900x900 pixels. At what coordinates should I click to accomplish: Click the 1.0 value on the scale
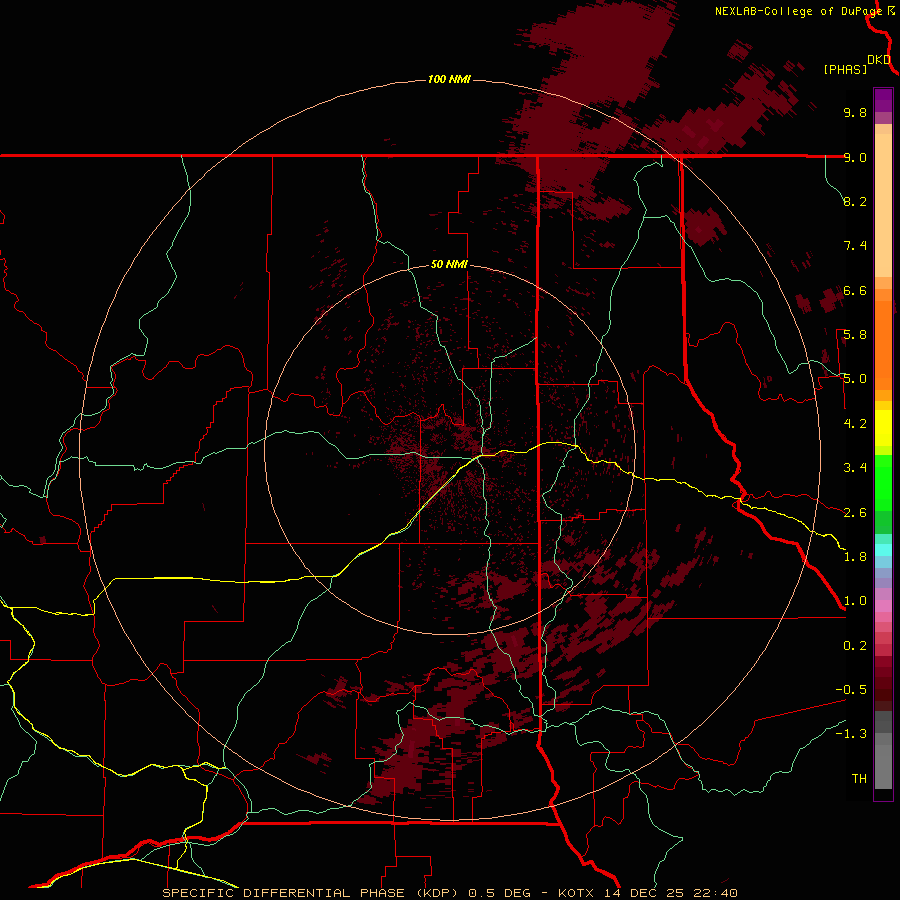pyautogui.click(x=855, y=601)
